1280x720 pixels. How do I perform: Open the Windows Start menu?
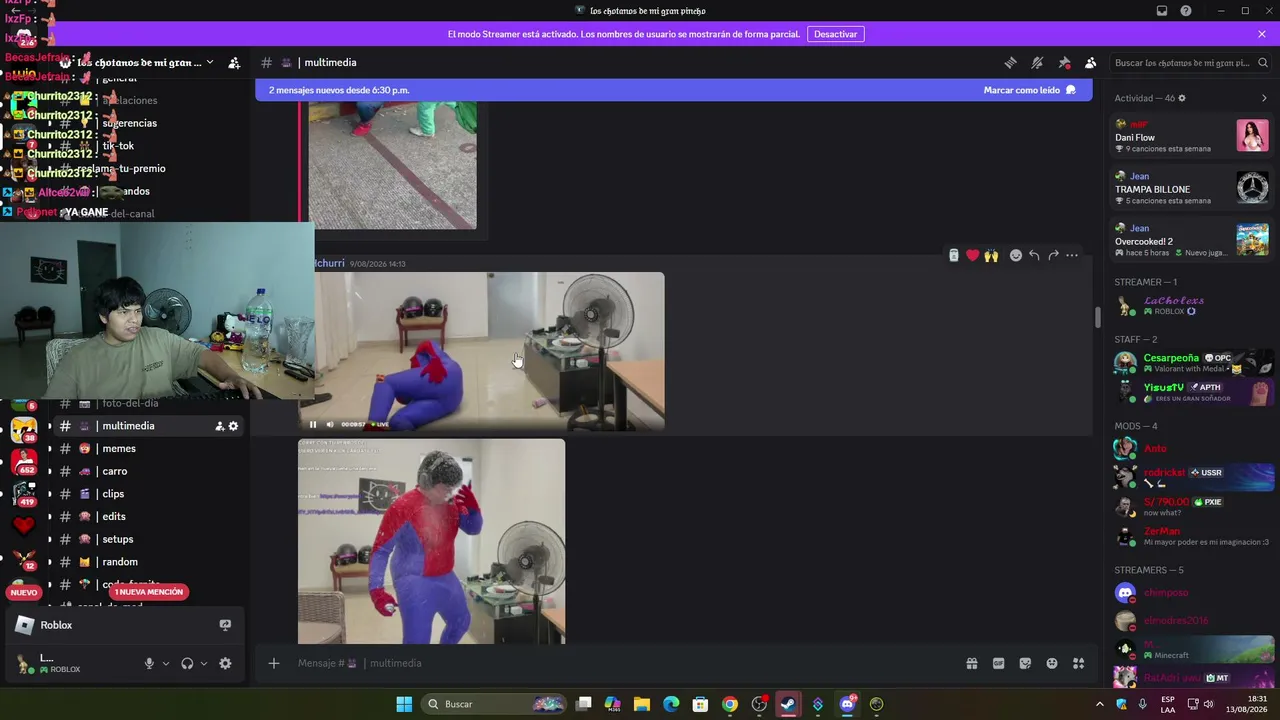404,704
